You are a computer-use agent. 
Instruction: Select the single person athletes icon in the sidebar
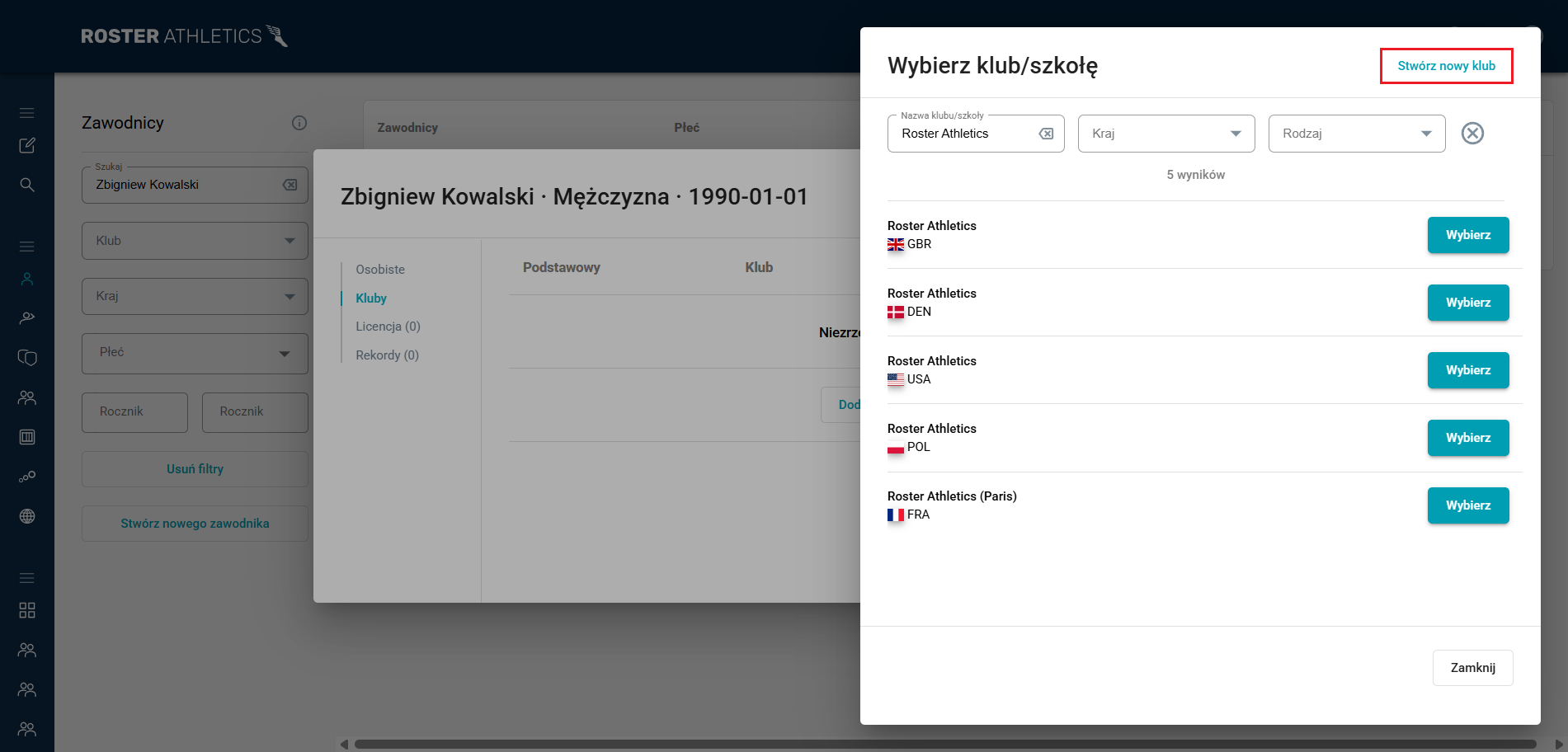point(27,279)
